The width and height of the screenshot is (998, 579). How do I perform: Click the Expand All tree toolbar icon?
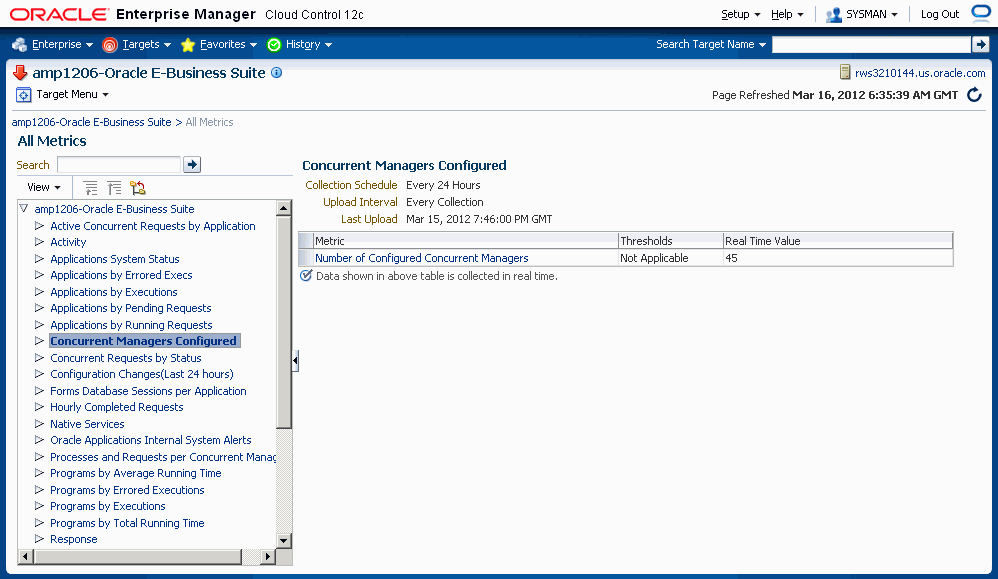[91, 188]
